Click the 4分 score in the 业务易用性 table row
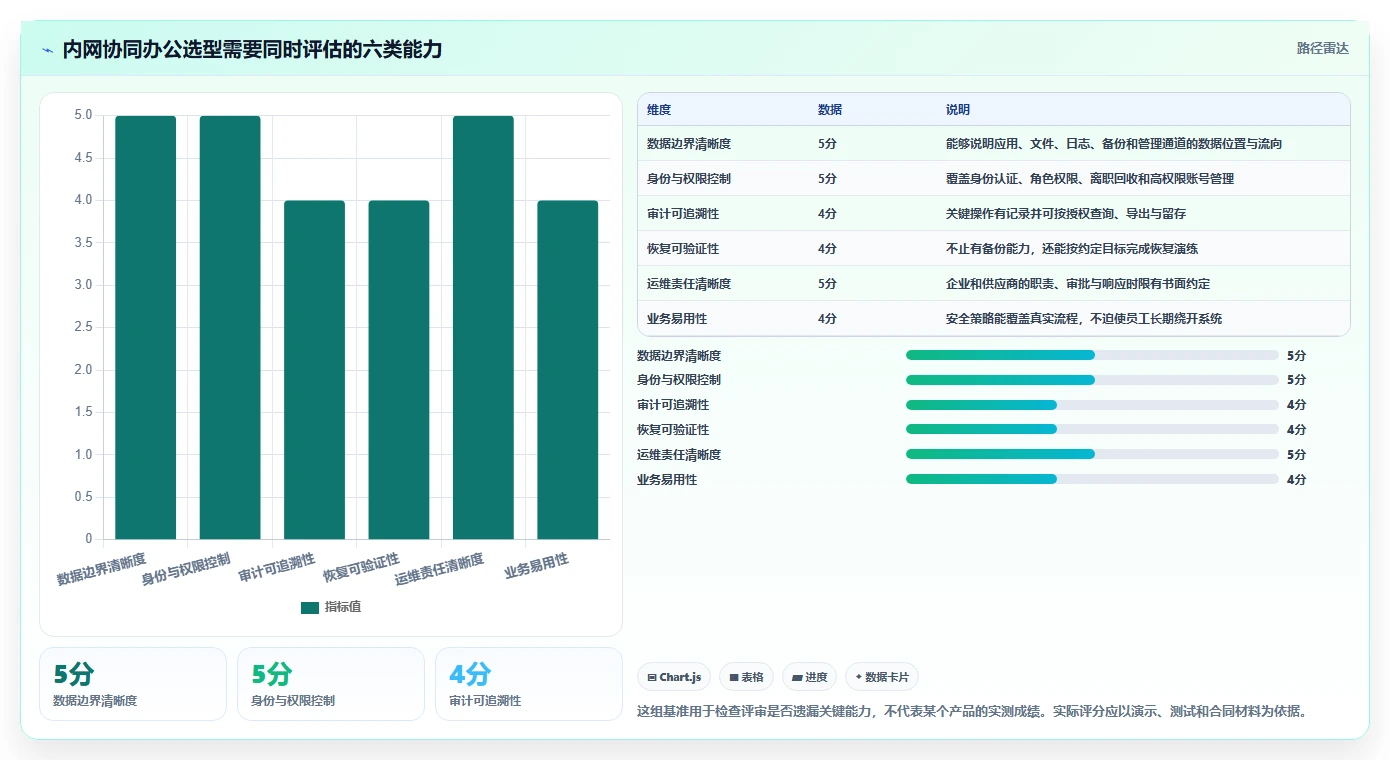 [x=827, y=319]
